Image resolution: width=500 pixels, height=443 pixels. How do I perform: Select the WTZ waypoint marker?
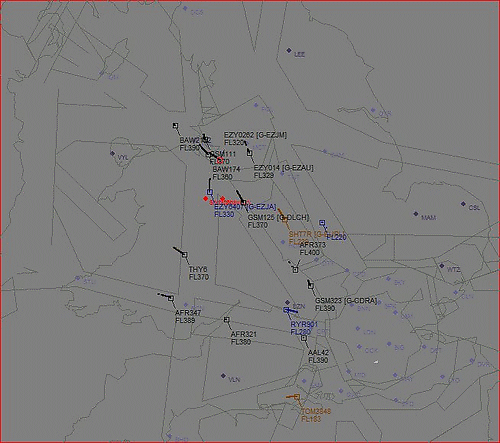coord(442,266)
